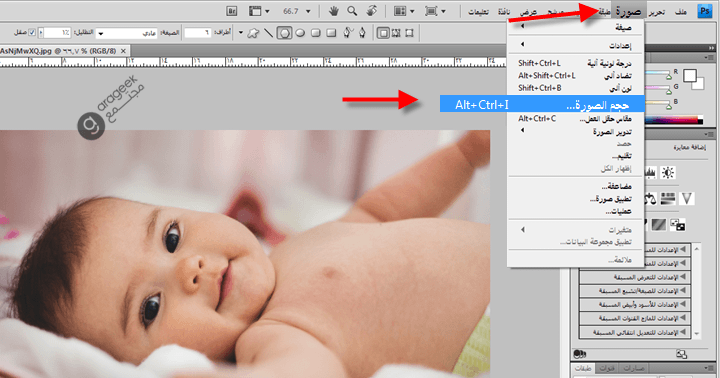The height and width of the screenshot is (378, 720).
Task: Choose مقاس حائل العمل (Canvas Size) entry
Action: coord(576,119)
